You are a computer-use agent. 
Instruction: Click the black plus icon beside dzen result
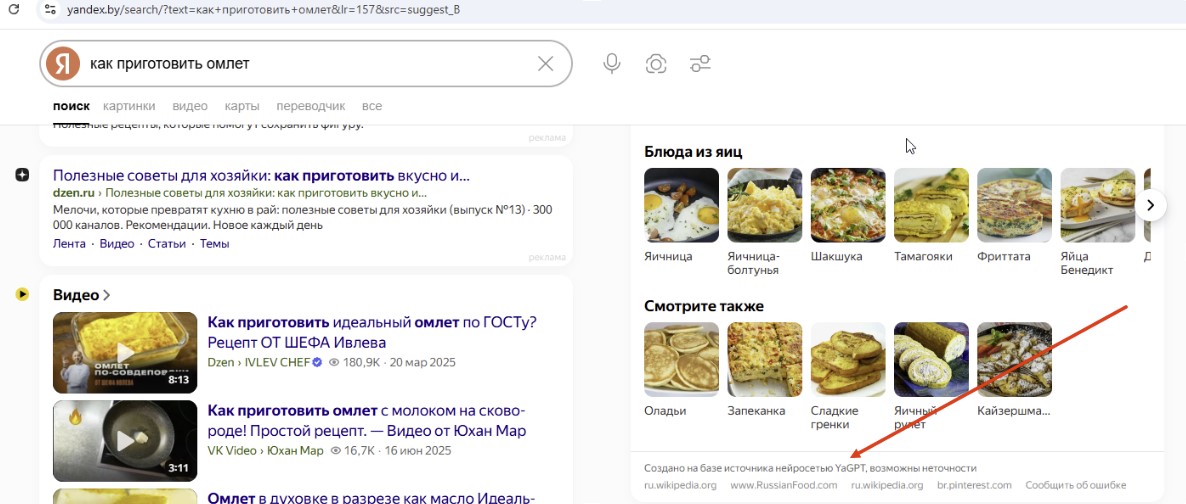point(22,176)
